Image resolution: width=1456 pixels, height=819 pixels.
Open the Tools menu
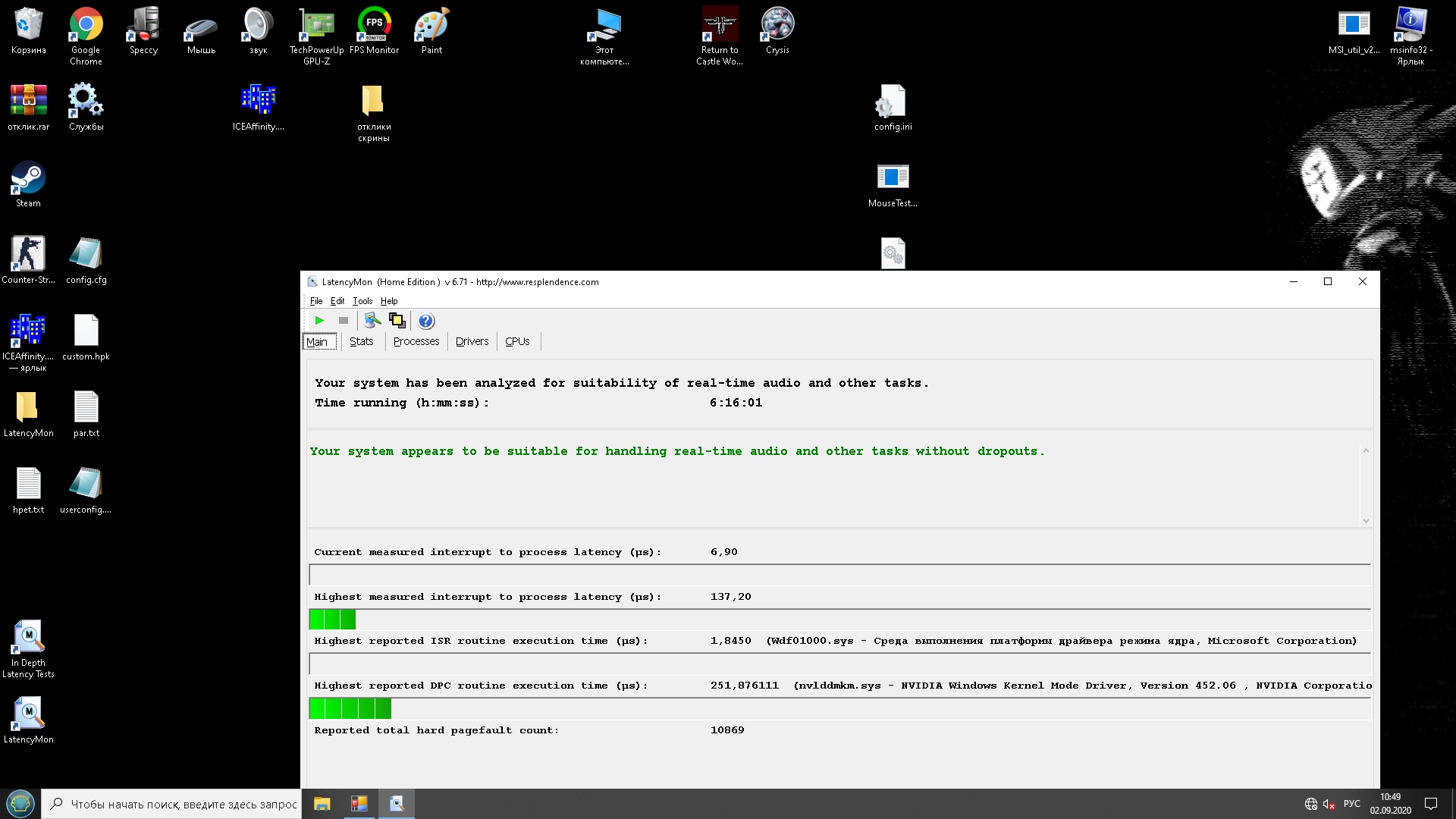pyautogui.click(x=362, y=301)
